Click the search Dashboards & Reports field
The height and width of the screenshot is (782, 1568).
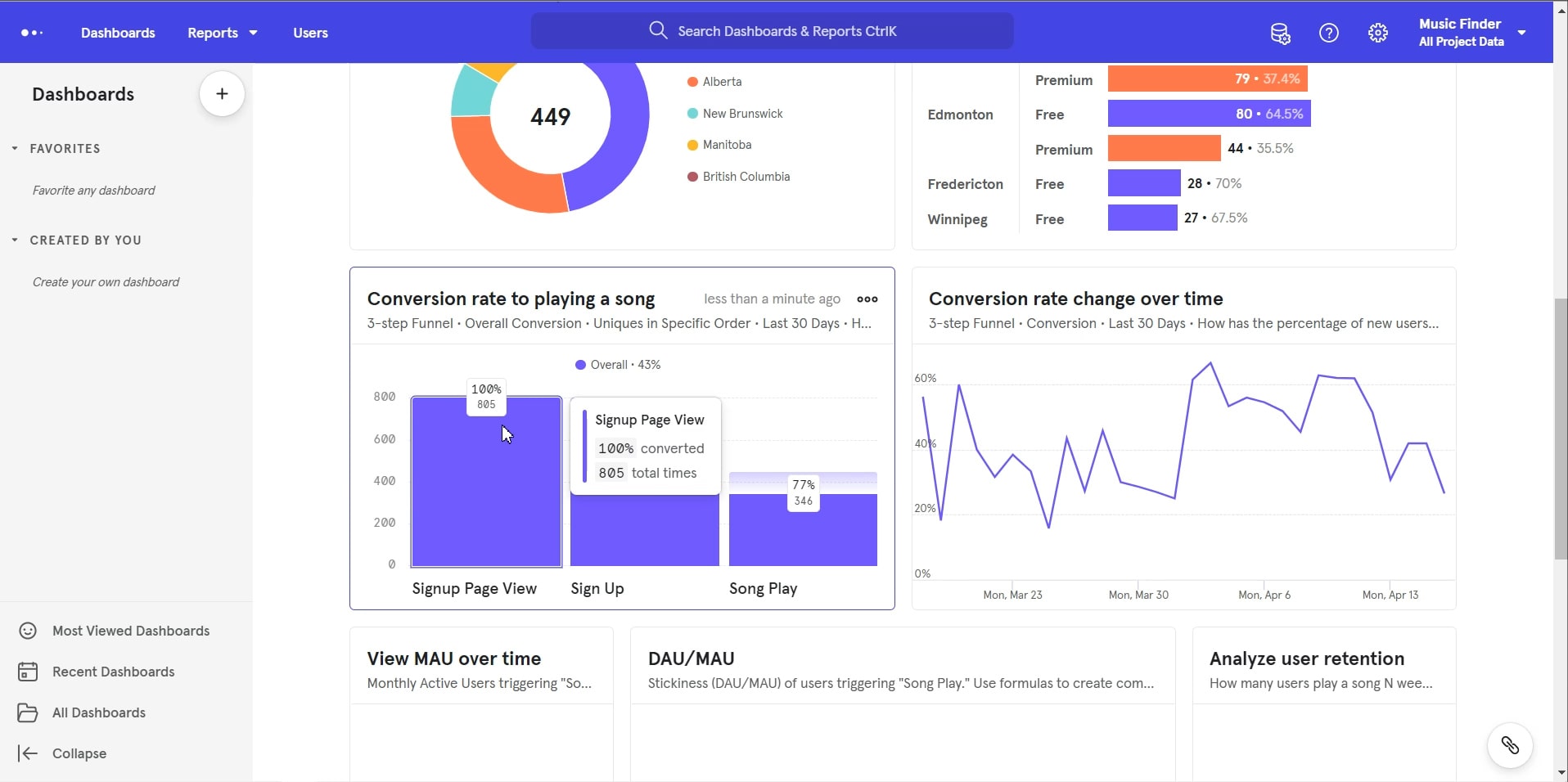(x=772, y=30)
